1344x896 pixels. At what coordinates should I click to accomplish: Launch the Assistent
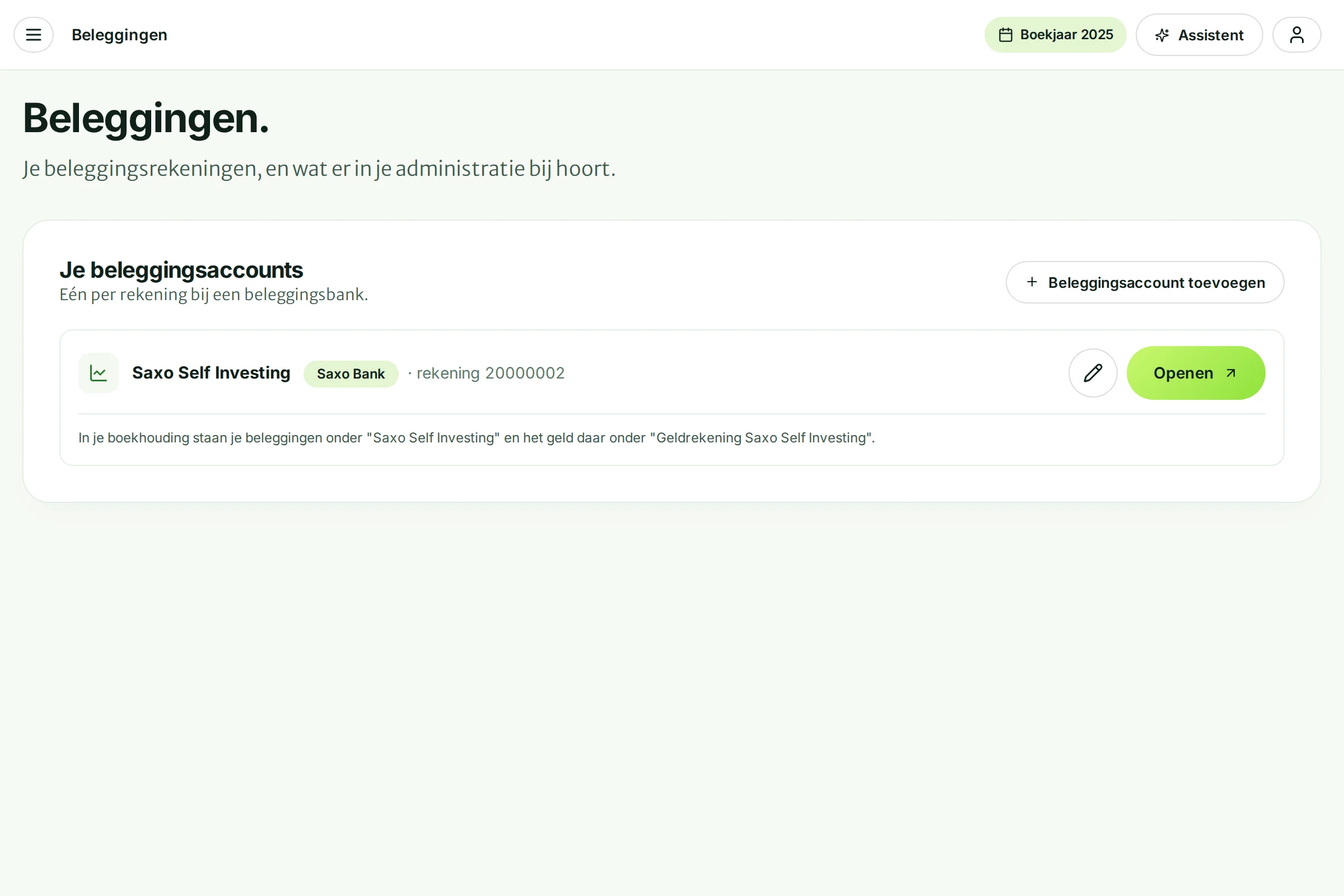pos(1199,35)
